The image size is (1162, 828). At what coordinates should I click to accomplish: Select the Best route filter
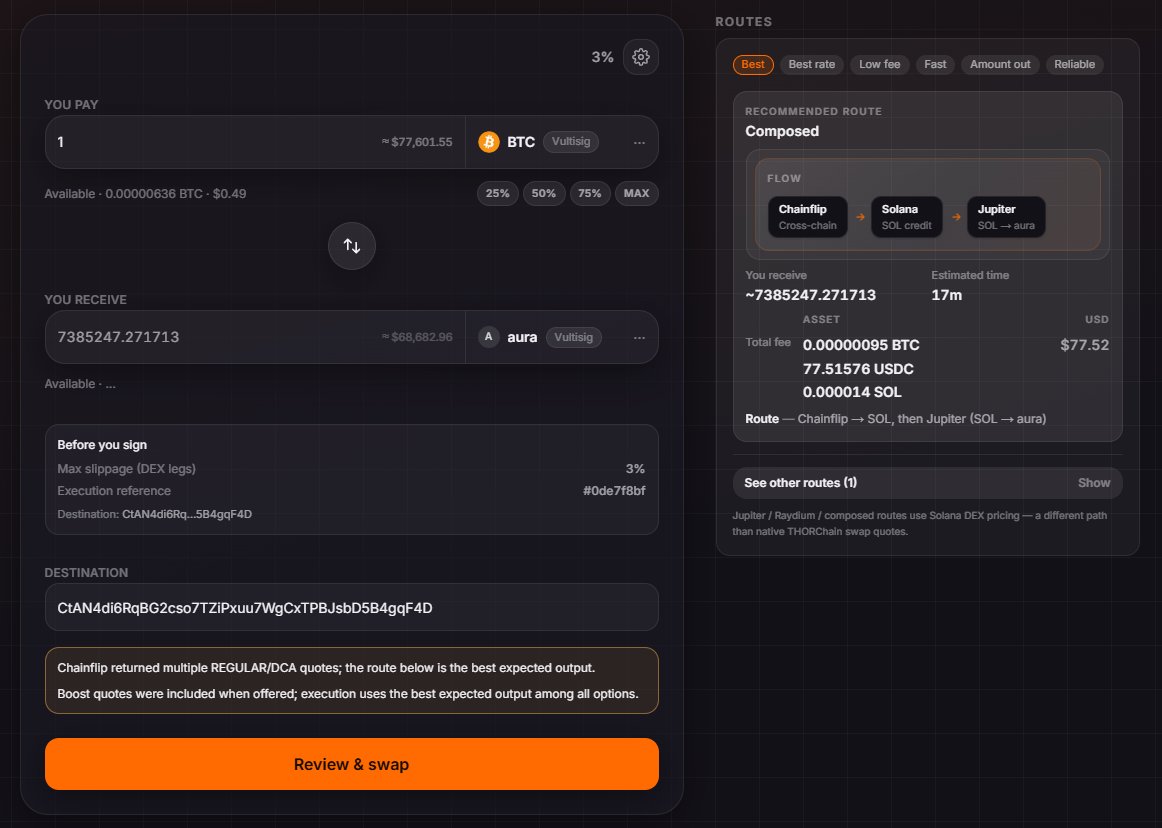(x=753, y=64)
